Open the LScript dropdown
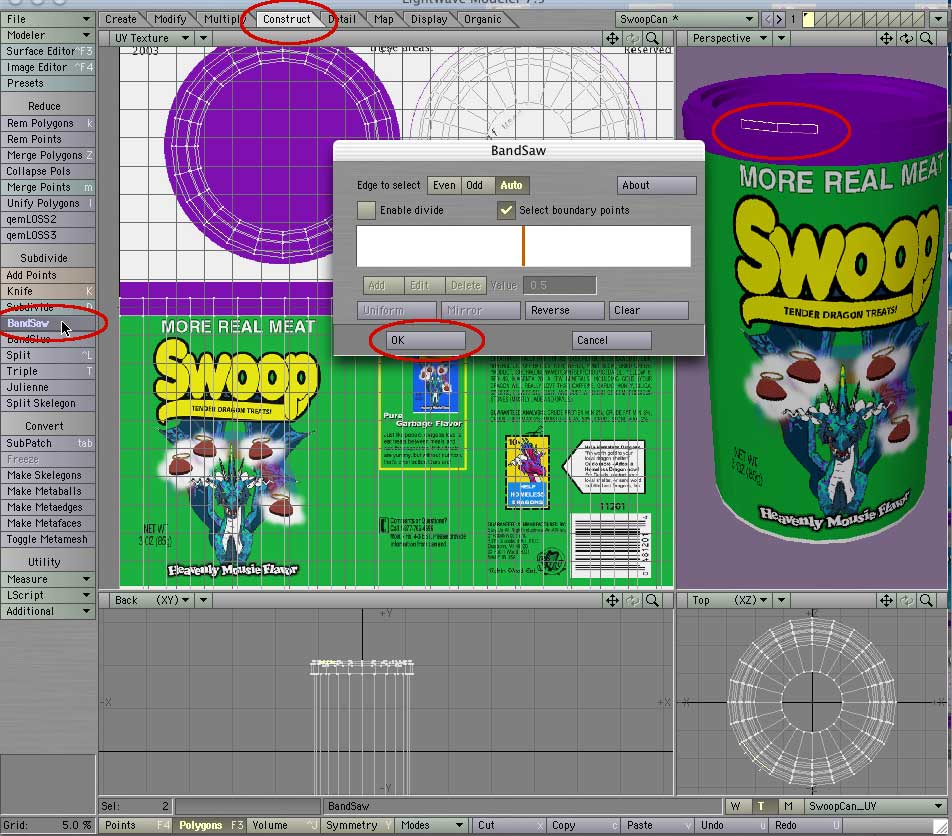 [x=47, y=595]
